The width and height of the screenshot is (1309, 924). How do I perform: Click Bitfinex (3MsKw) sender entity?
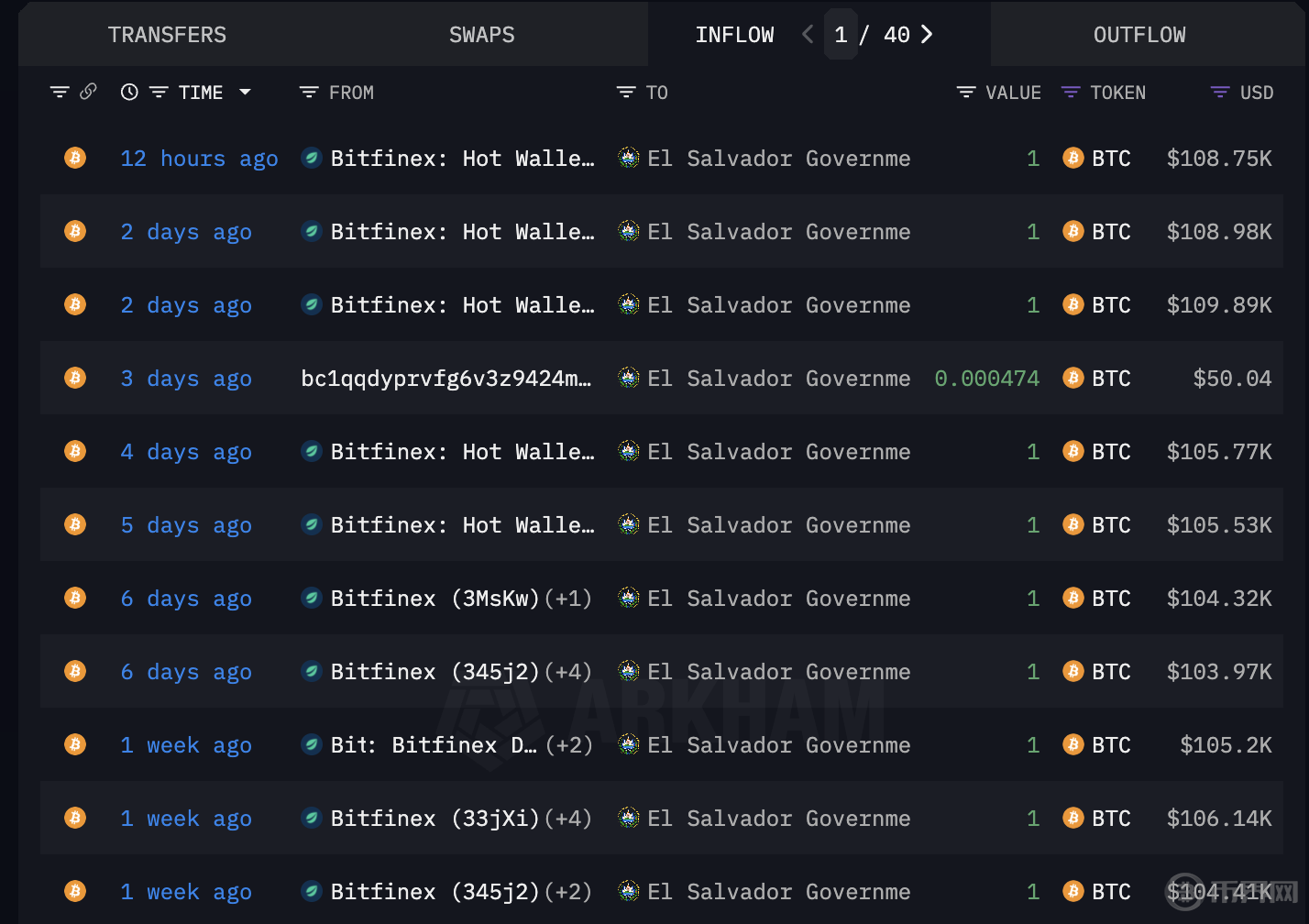tap(434, 599)
